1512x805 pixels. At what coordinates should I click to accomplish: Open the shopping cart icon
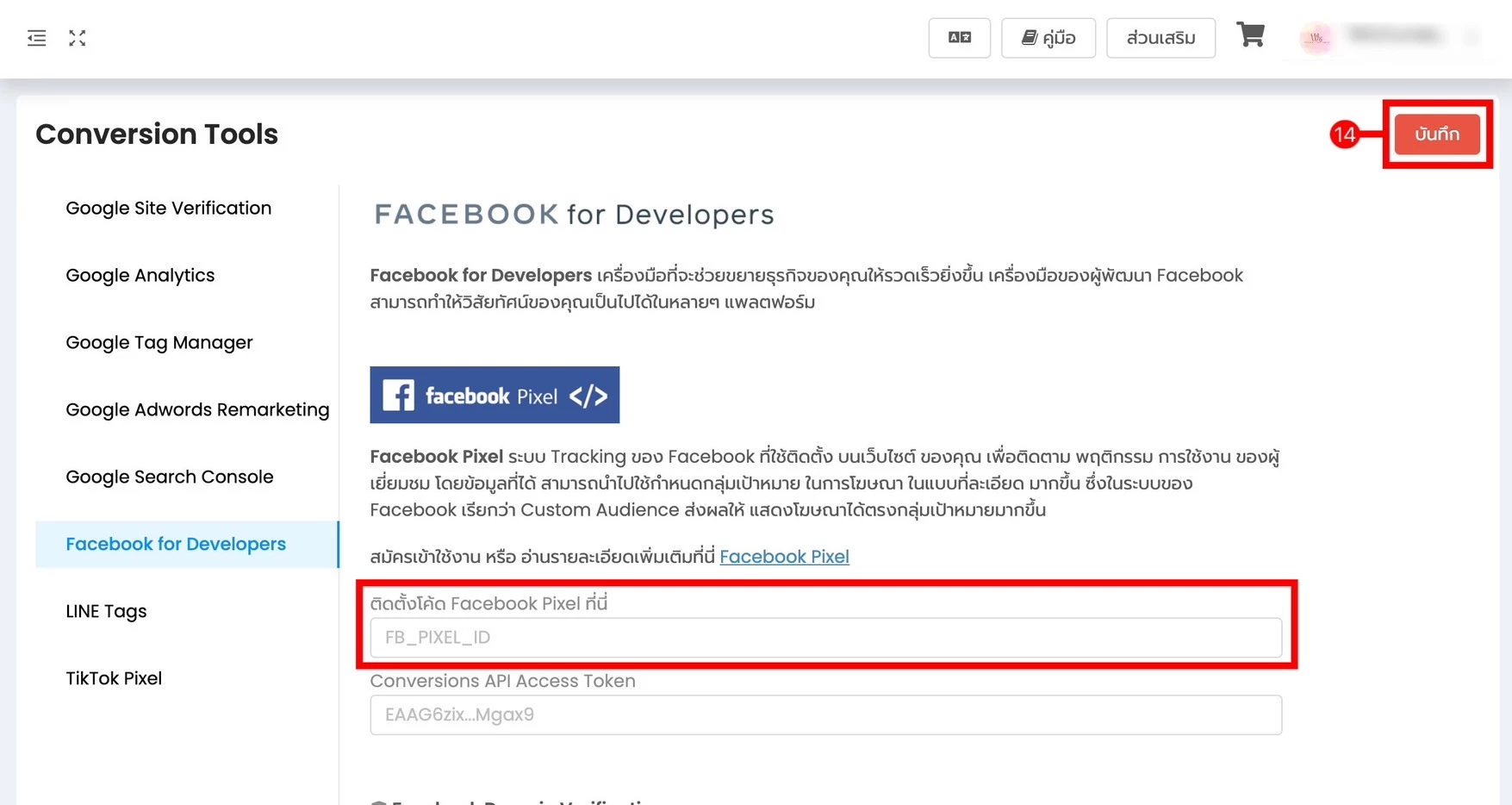point(1250,34)
